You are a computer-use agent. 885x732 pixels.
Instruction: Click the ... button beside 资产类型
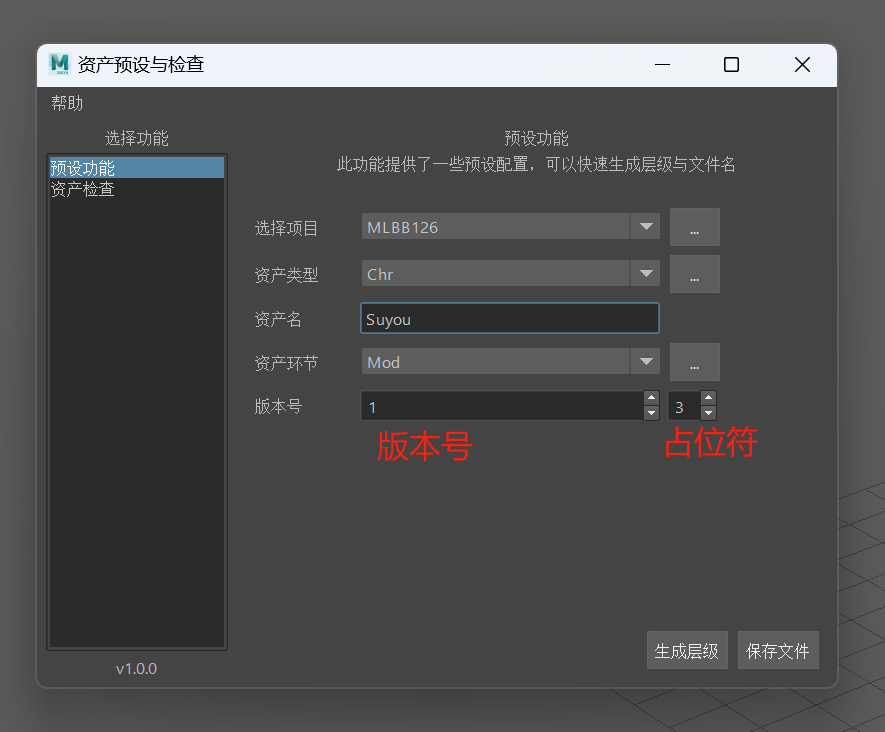point(695,274)
